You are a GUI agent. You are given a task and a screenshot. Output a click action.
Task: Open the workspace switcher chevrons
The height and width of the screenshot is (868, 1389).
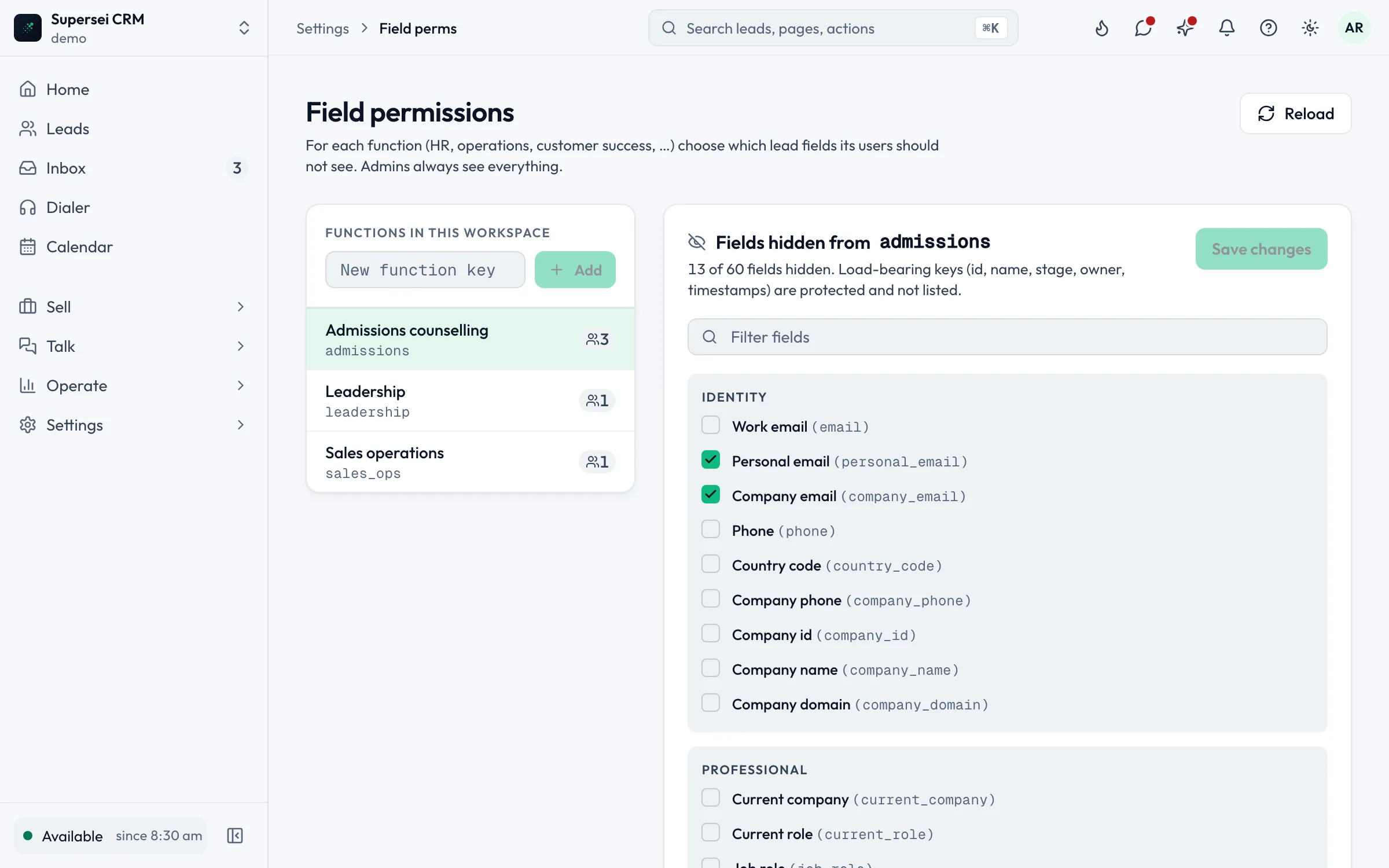pos(244,28)
